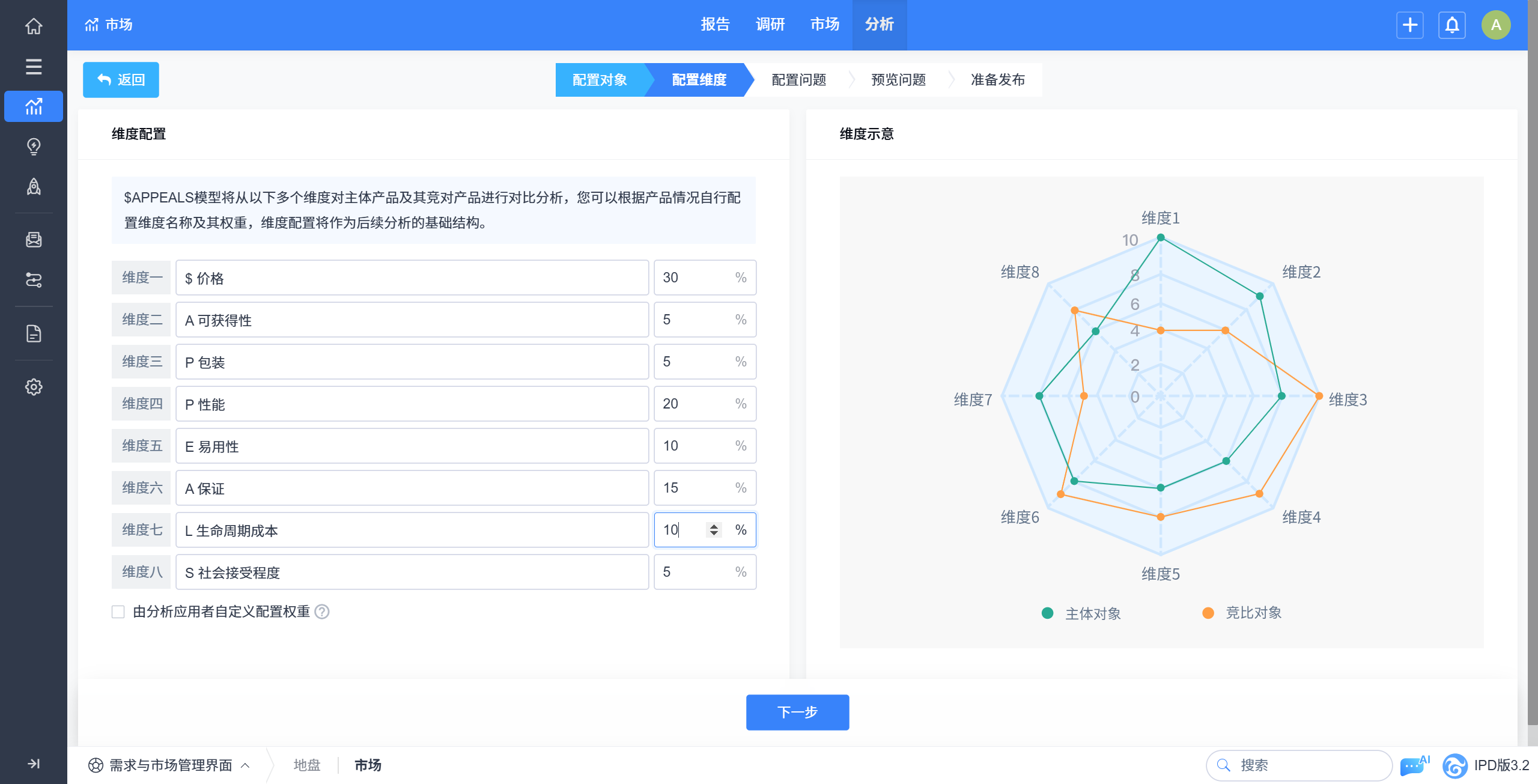Switch to the 分析 tab
Viewport: 1538px width, 784px height.
point(880,25)
